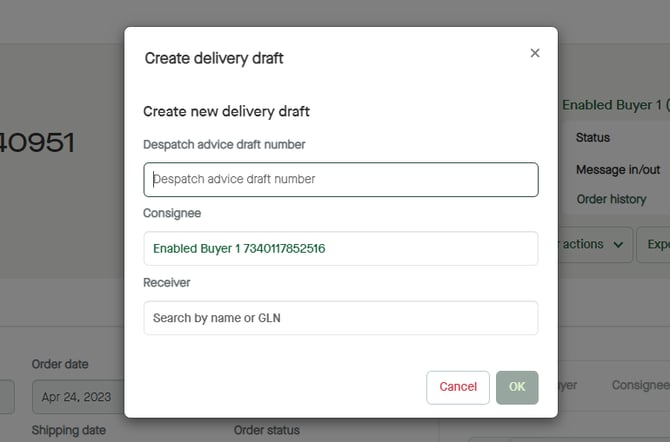Click the Create delivery draft dialog title
The height and width of the screenshot is (442, 670).
(x=214, y=58)
